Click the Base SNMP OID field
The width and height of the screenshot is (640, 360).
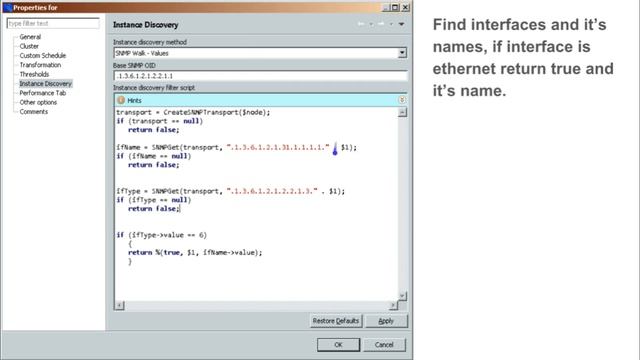[x=260, y=76]
